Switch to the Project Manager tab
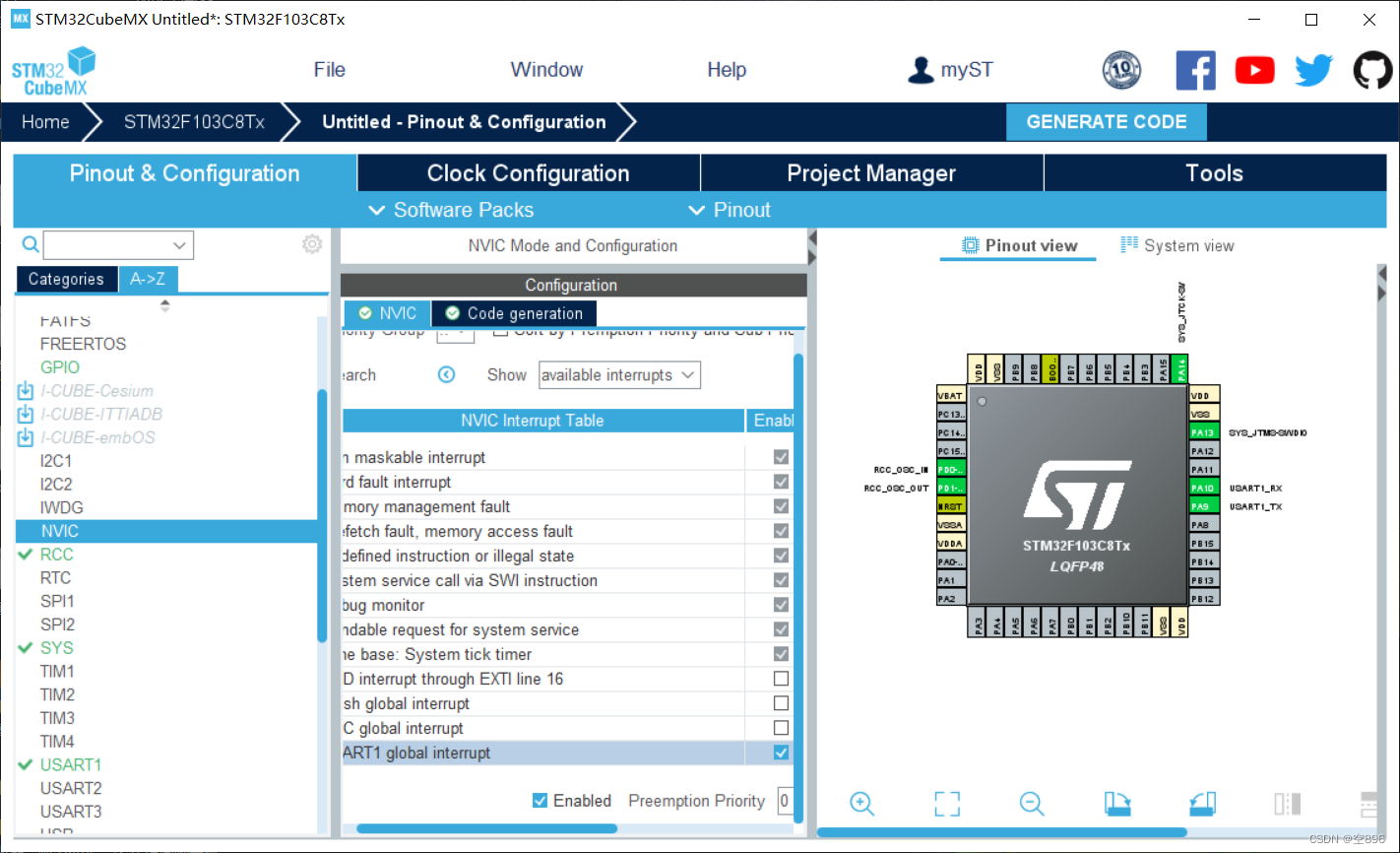 pyautogui.click(x=871, y=173)
